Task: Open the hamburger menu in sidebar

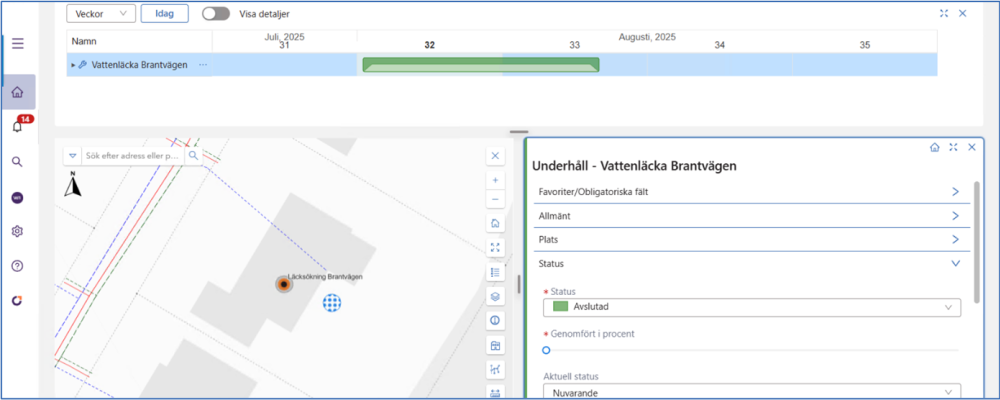Action: 18,44
